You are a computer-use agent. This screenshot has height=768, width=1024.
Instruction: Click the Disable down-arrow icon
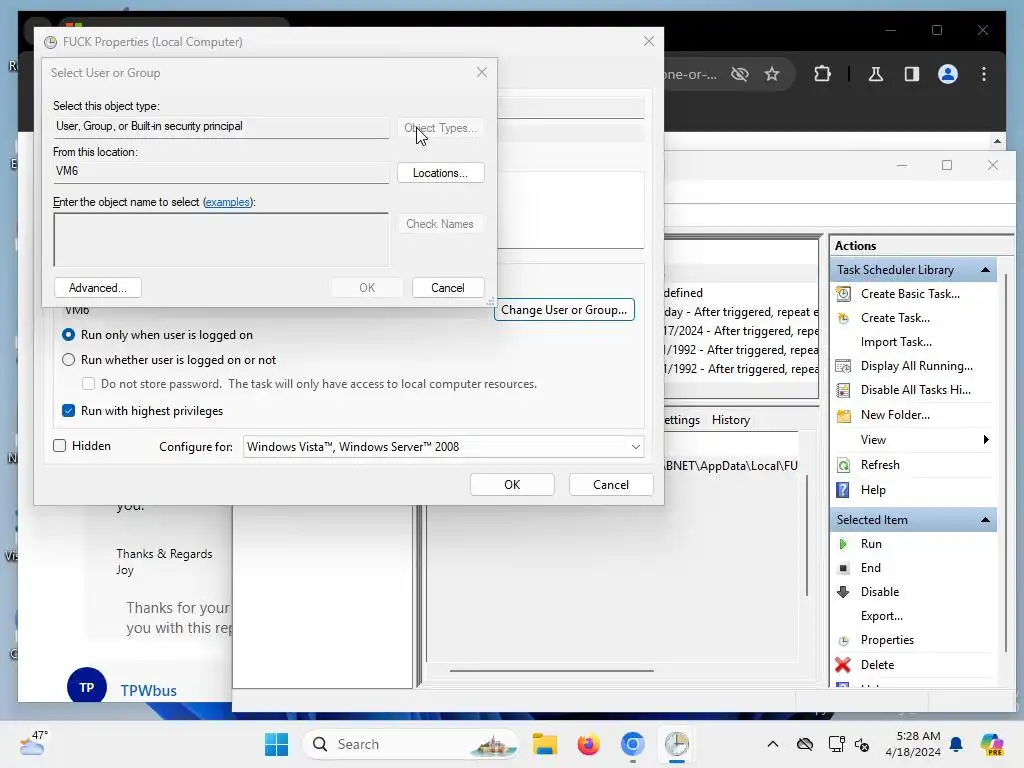click(x=843, y=592)
